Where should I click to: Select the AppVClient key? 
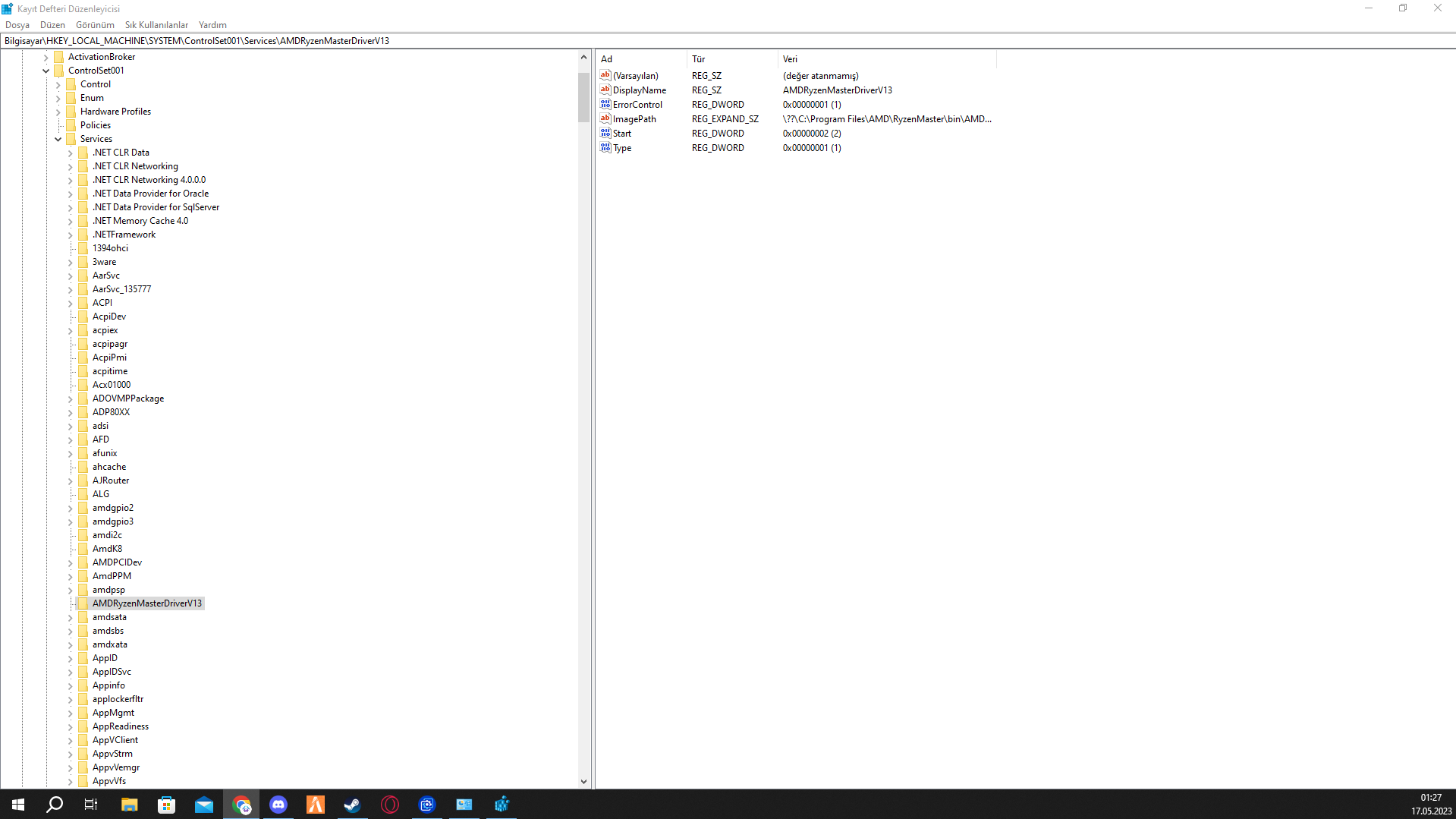click(x=115, y=740)
